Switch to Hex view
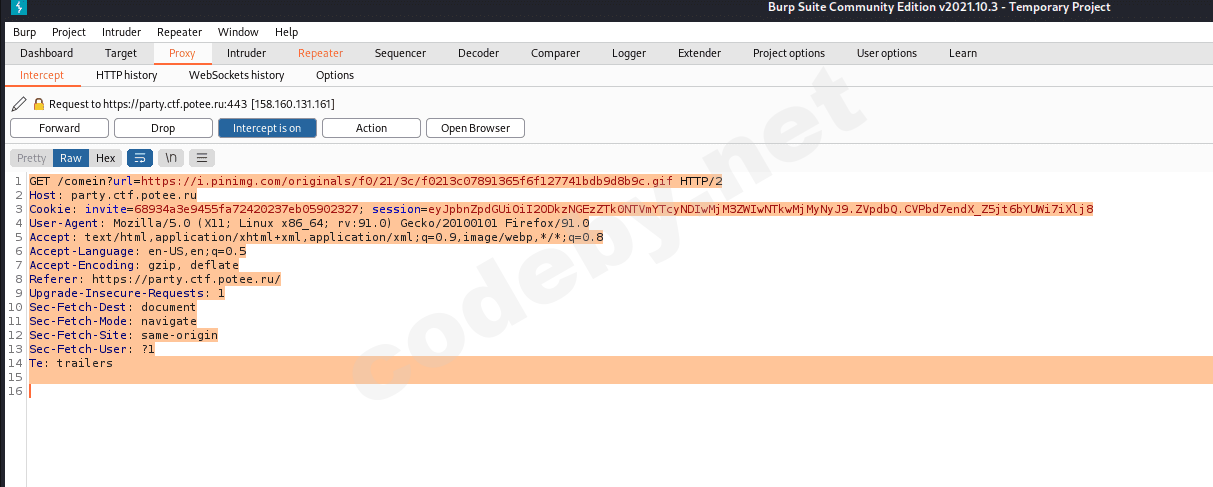1213x487 pixels. coord(105,158)
